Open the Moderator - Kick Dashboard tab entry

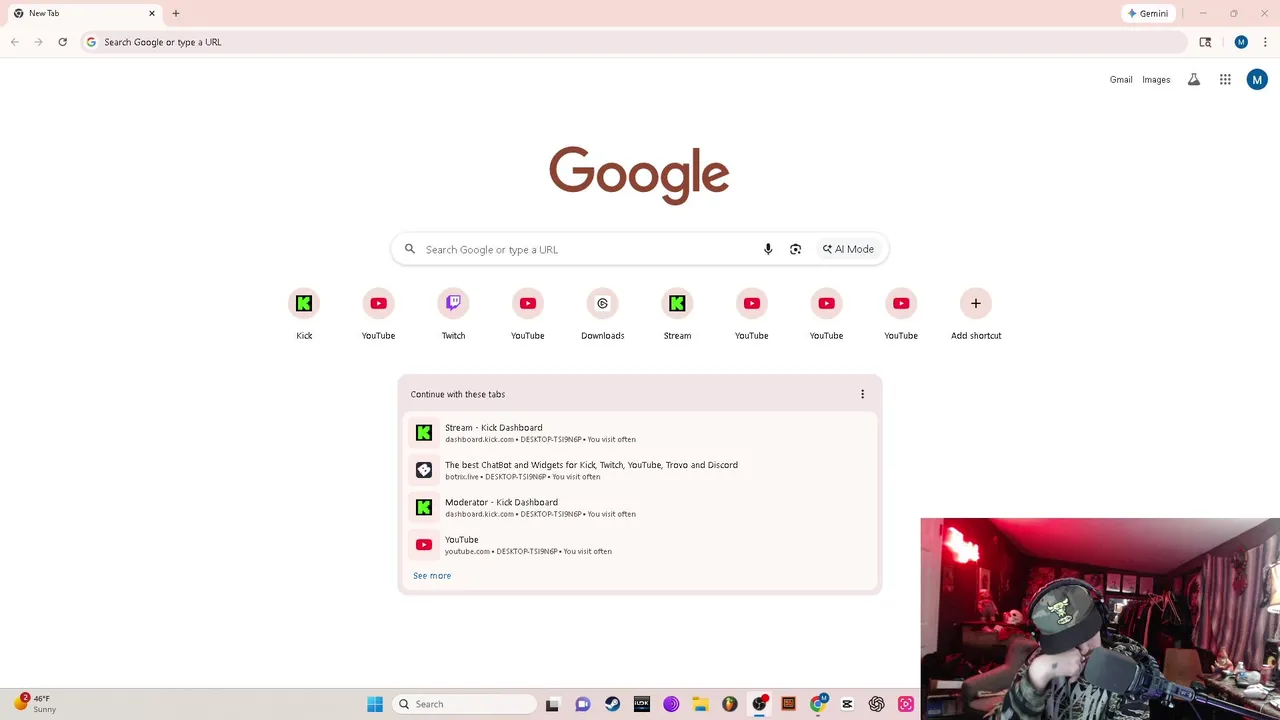[640, 507]
